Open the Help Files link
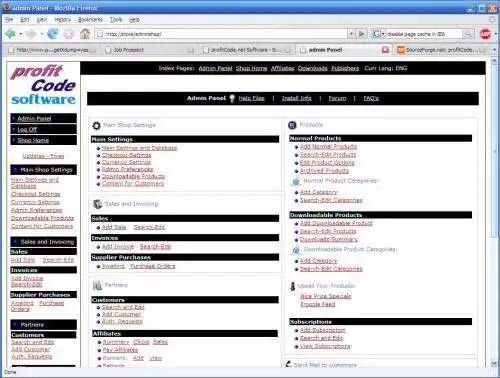 251,98
